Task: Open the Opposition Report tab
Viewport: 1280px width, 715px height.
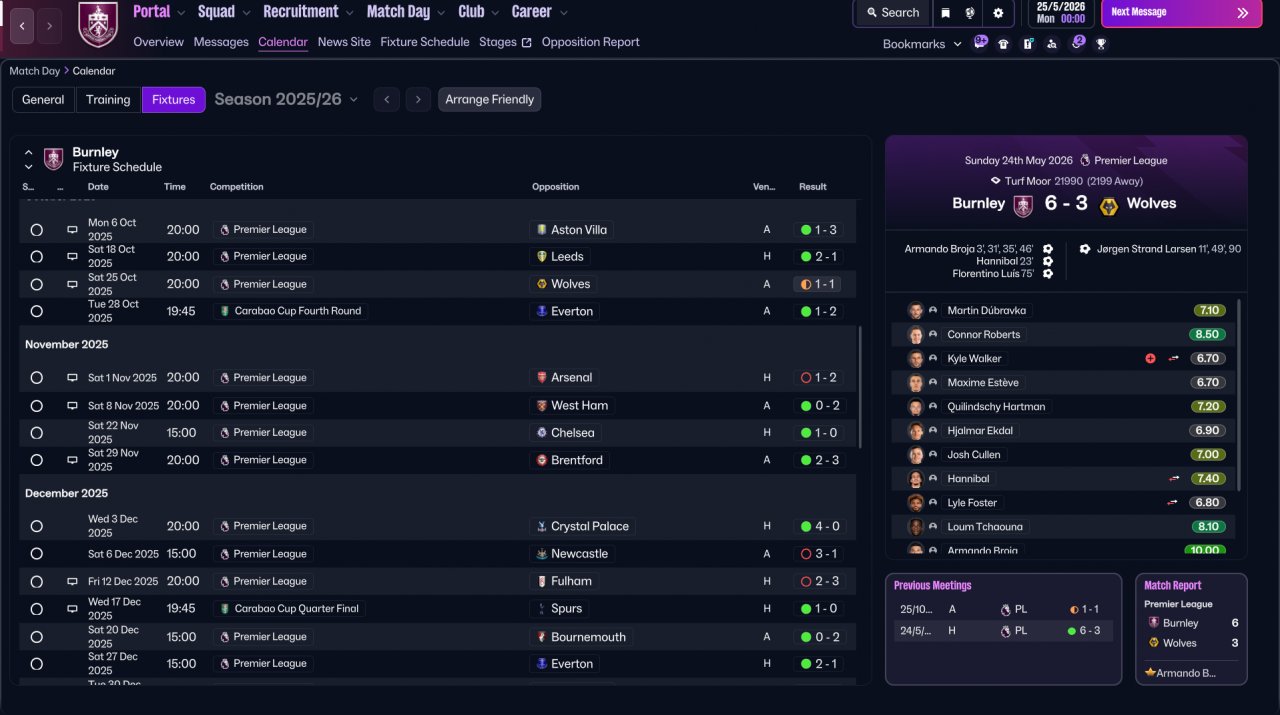Action: coord(590,42)
